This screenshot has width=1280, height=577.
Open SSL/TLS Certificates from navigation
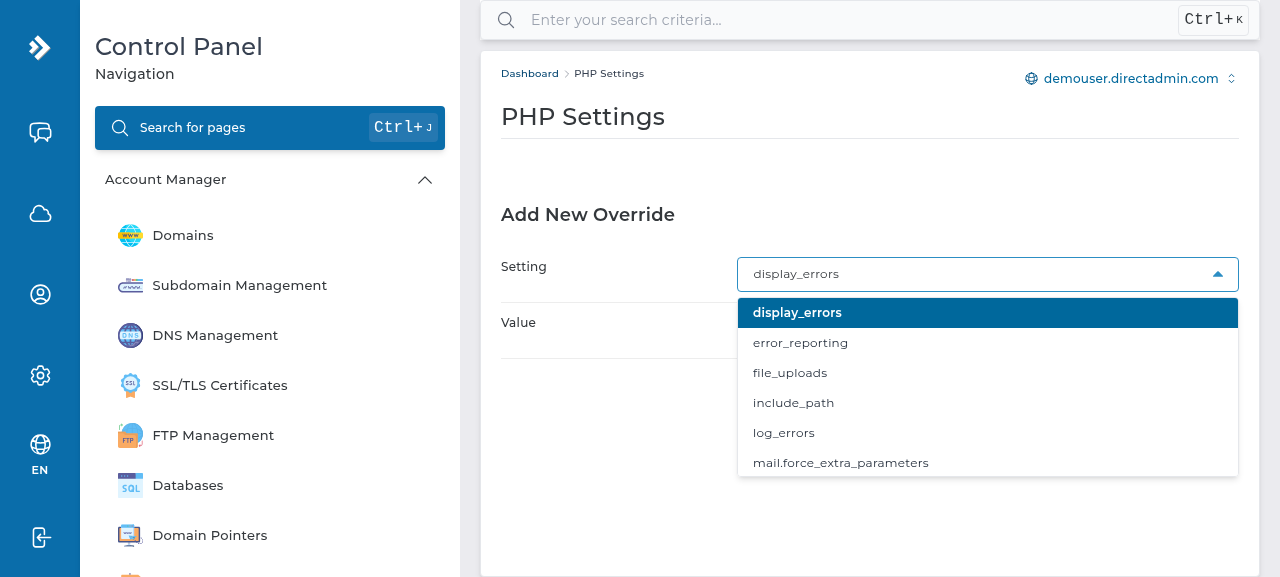click(220, 386)
